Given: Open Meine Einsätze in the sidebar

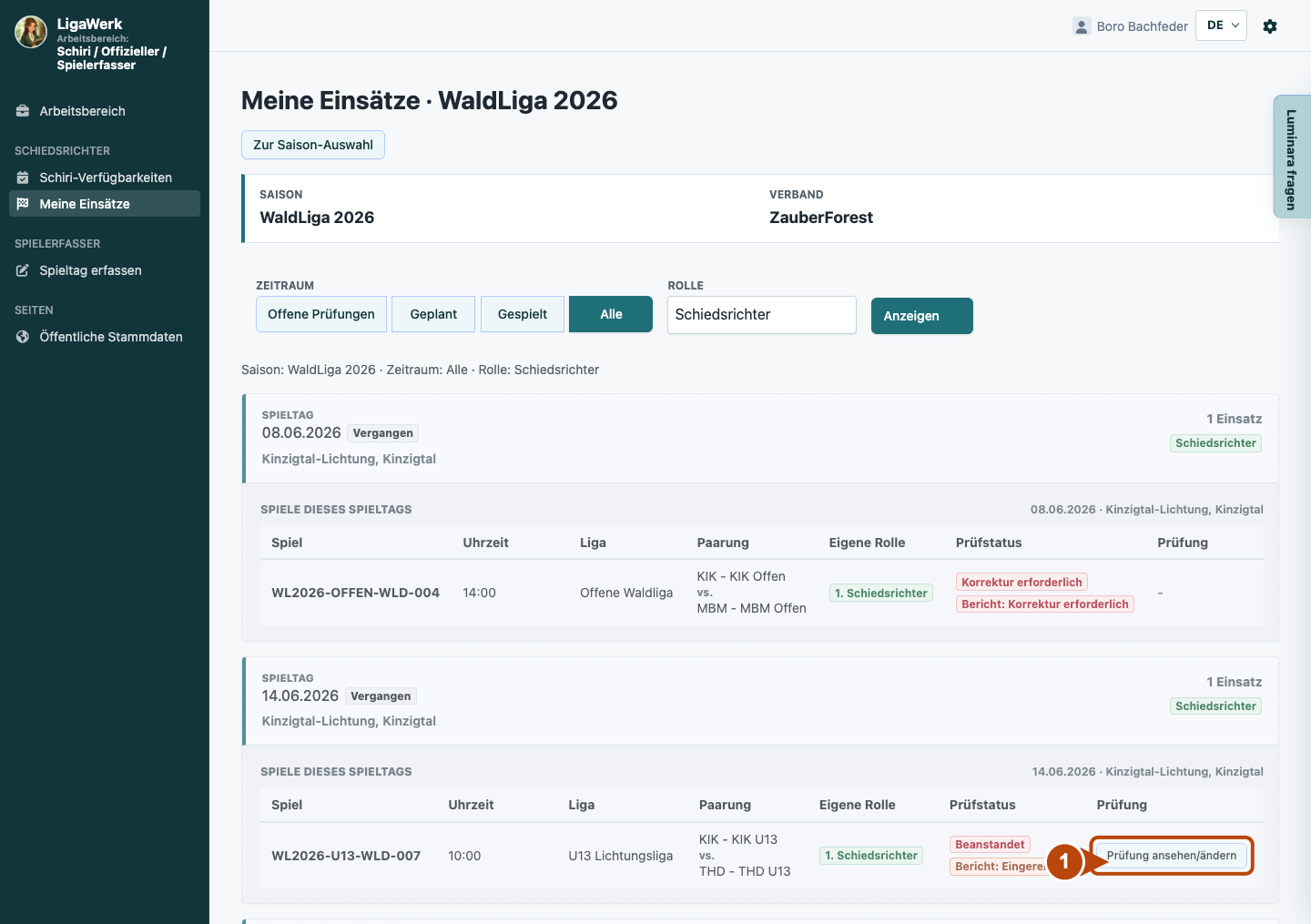Looking at the screenshot, I should click(105, 204).
